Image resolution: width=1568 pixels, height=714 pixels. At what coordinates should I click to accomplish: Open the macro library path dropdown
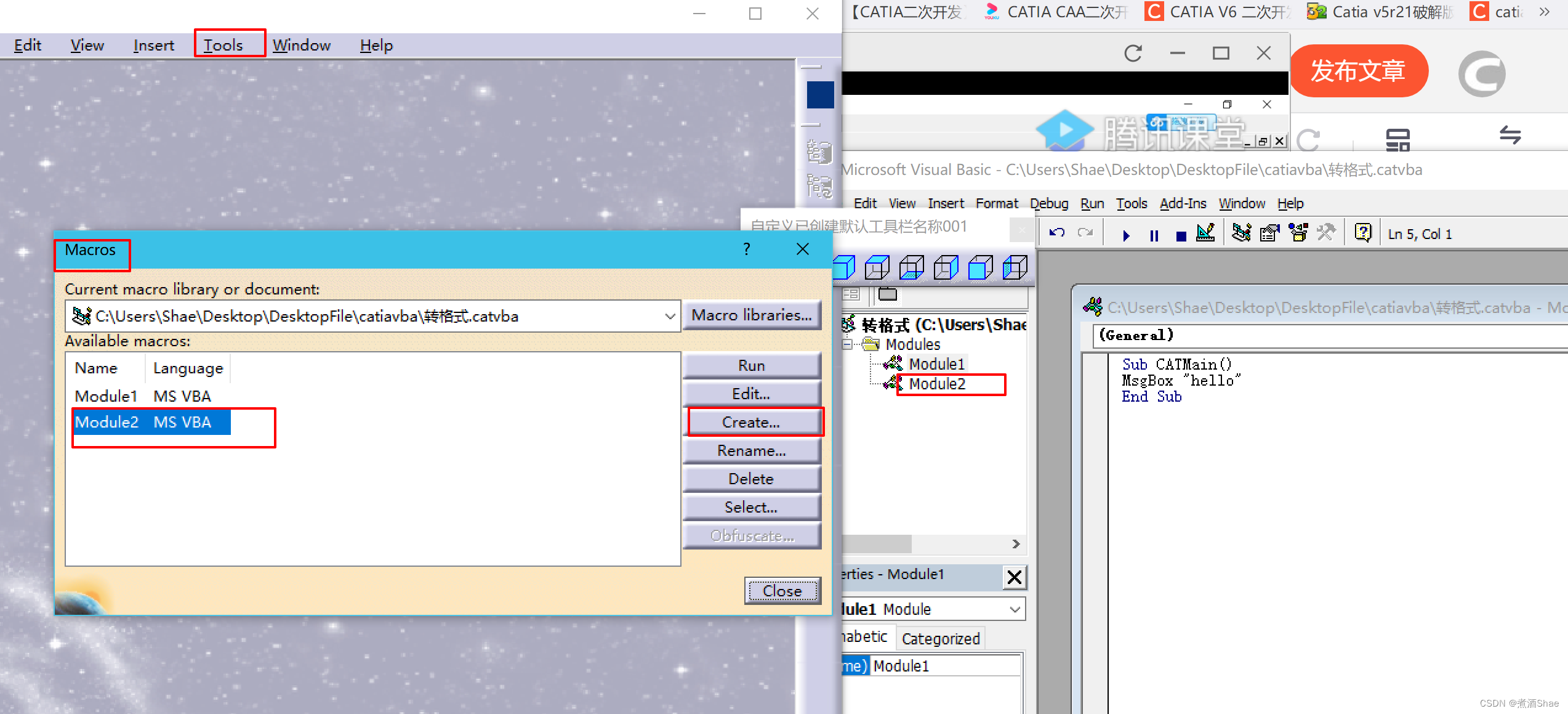pos(670,316)
